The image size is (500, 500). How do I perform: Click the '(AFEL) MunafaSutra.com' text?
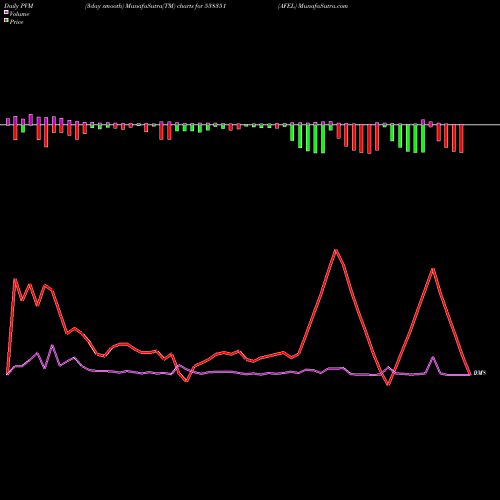(x=313, y=6)
